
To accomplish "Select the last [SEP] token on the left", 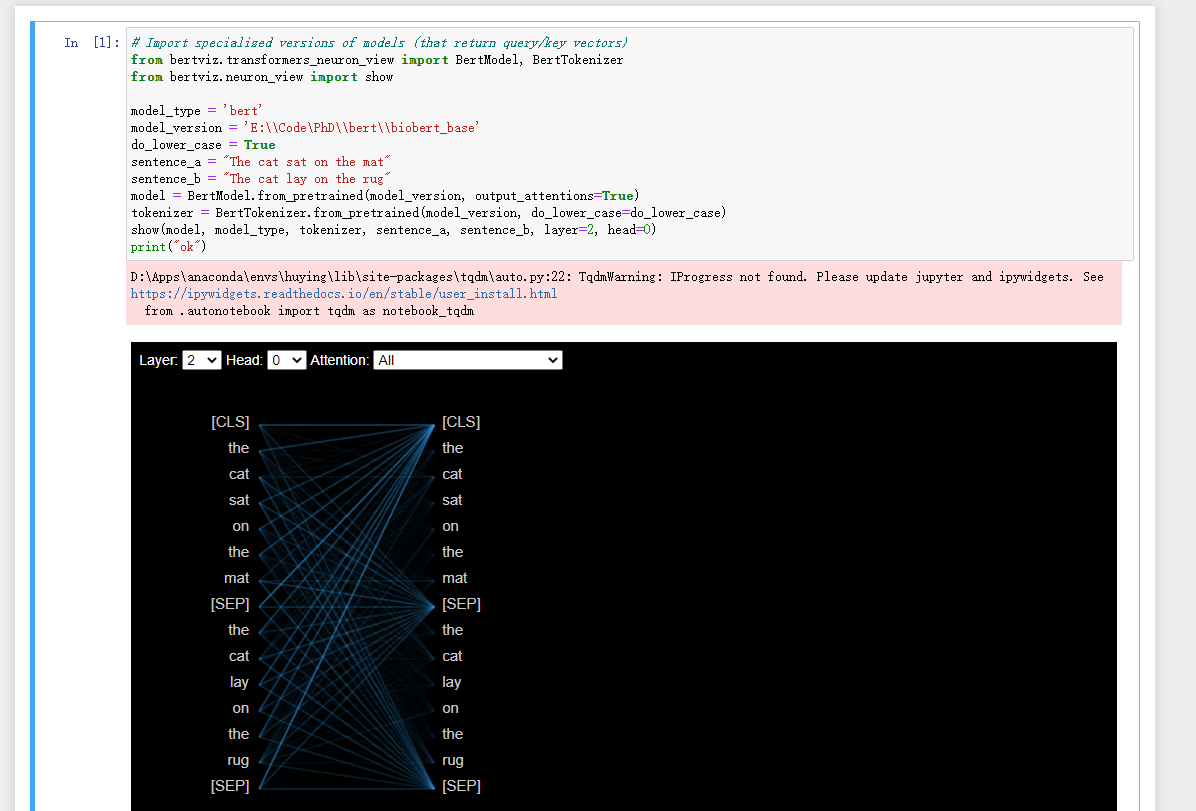I will pos(229,785).
